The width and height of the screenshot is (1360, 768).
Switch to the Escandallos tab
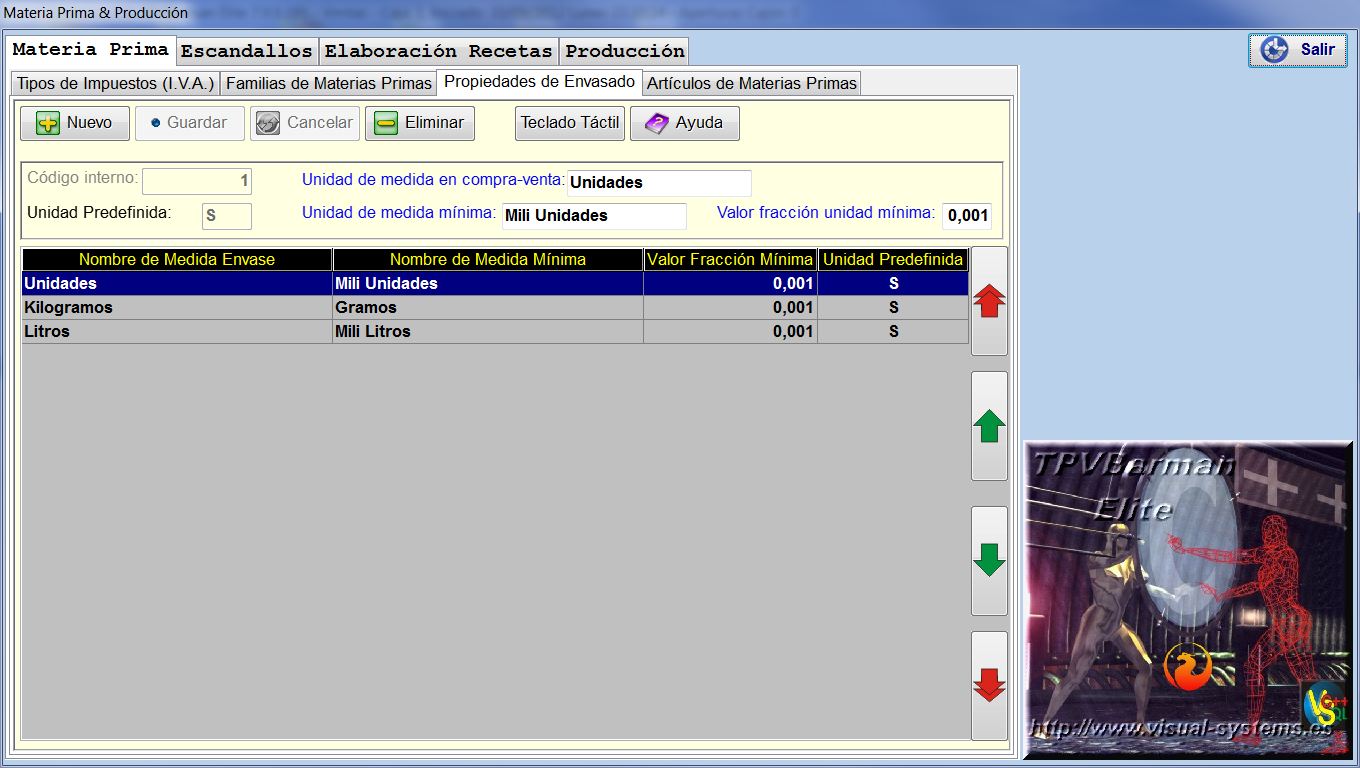coord(247,51)
